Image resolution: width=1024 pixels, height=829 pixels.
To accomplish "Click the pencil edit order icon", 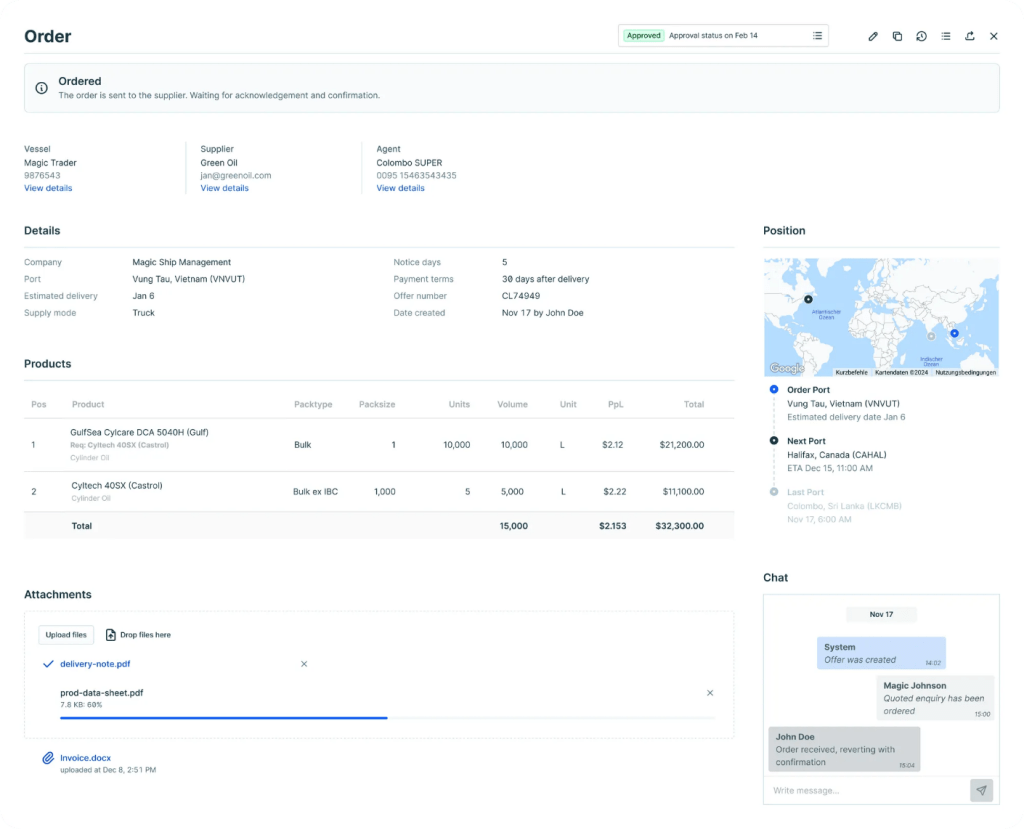I will pos(873,36).
